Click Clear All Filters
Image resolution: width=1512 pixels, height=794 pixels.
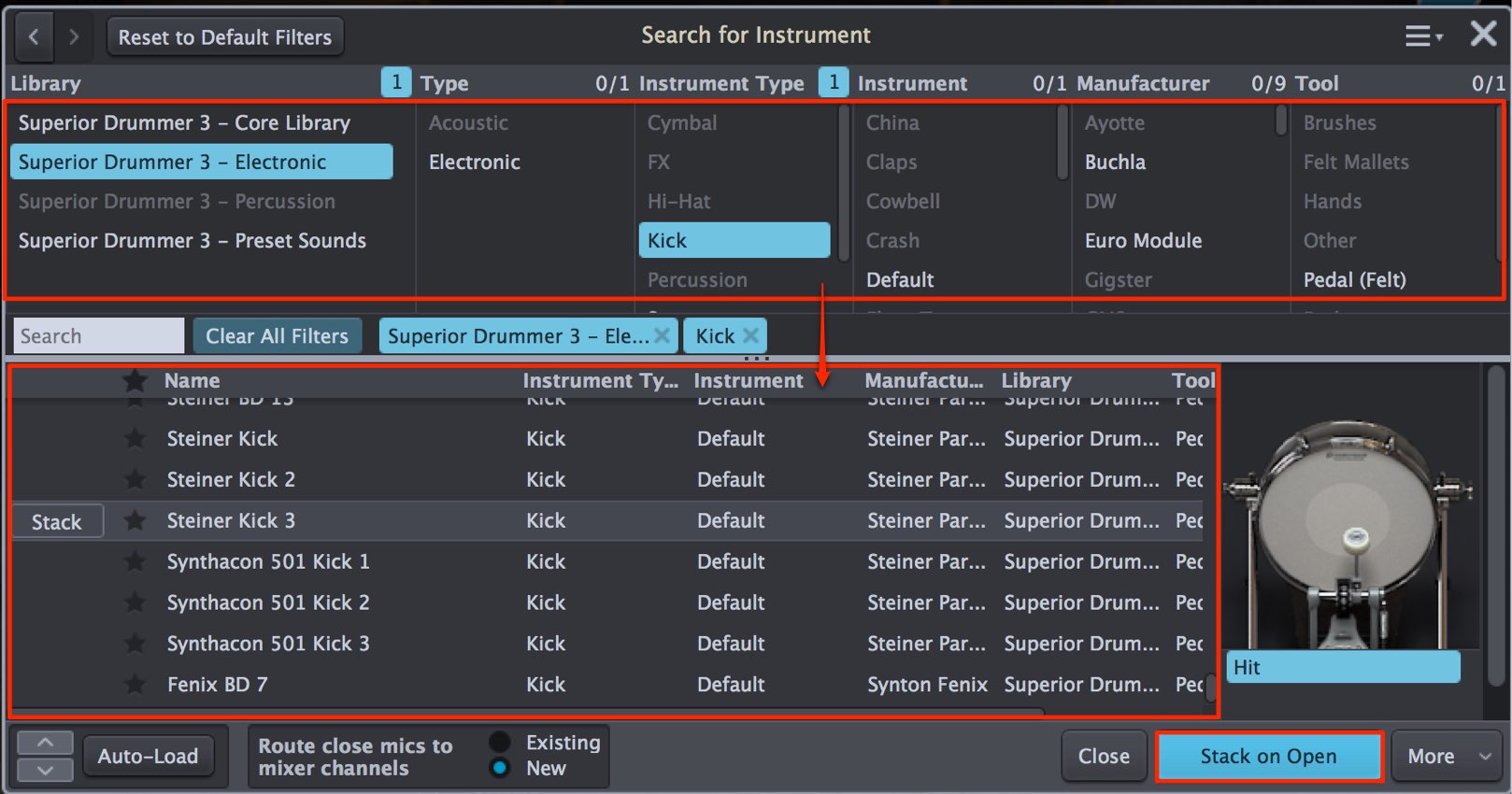[x=277, y=335]
